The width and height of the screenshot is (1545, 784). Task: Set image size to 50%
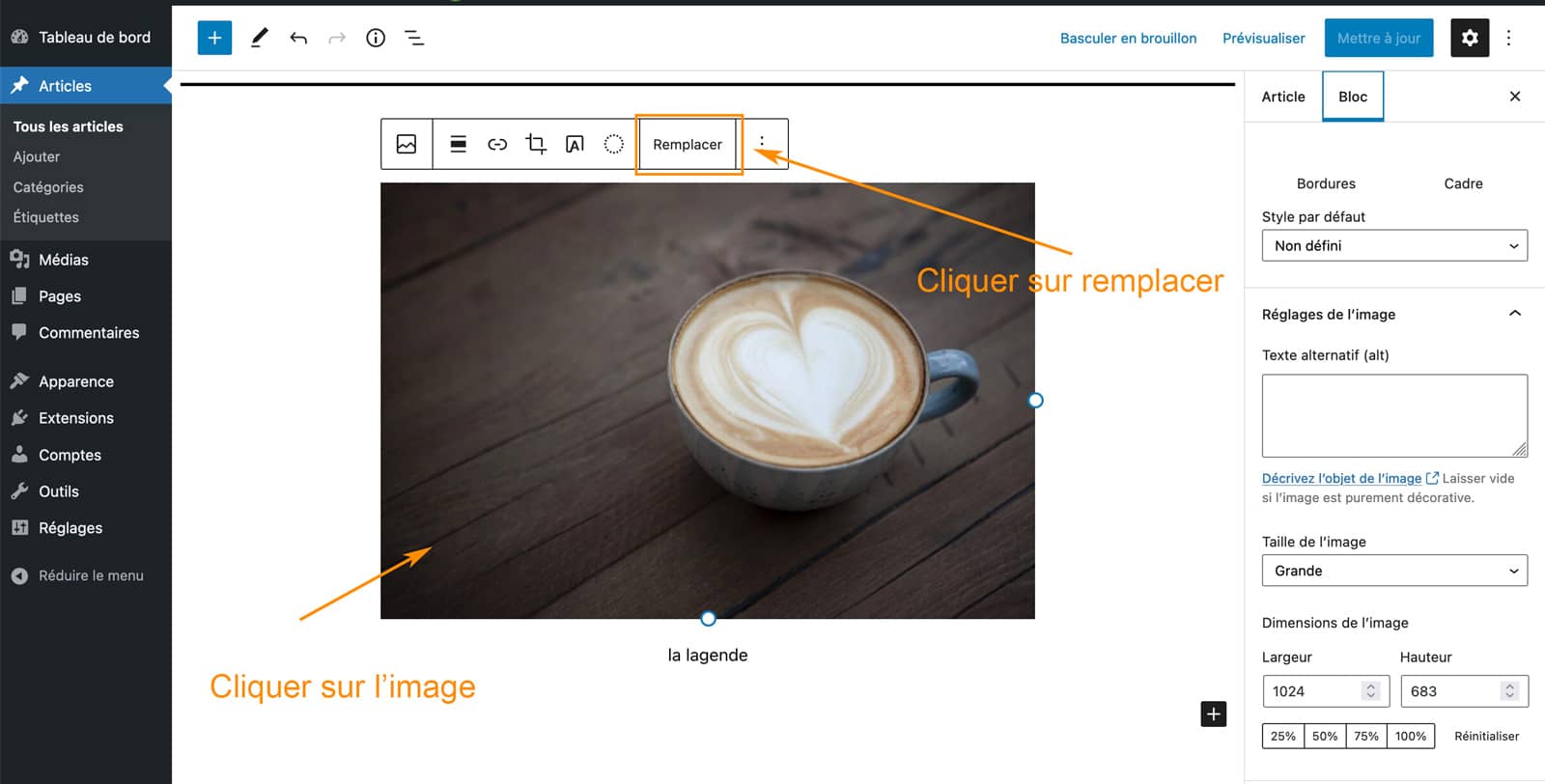tap(1325, 736)
